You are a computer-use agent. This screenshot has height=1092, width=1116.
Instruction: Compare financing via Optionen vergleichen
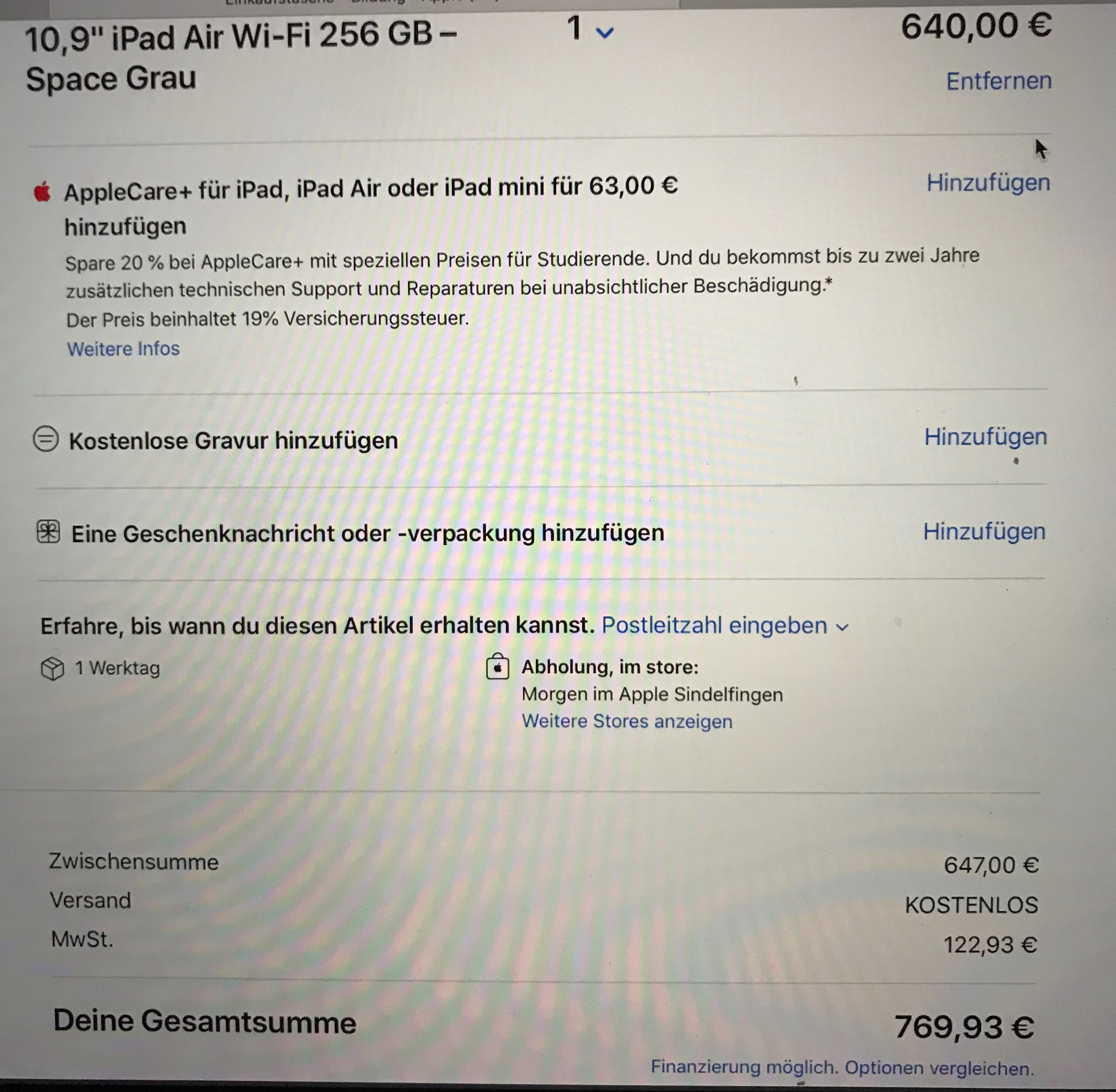point(939,1068)
